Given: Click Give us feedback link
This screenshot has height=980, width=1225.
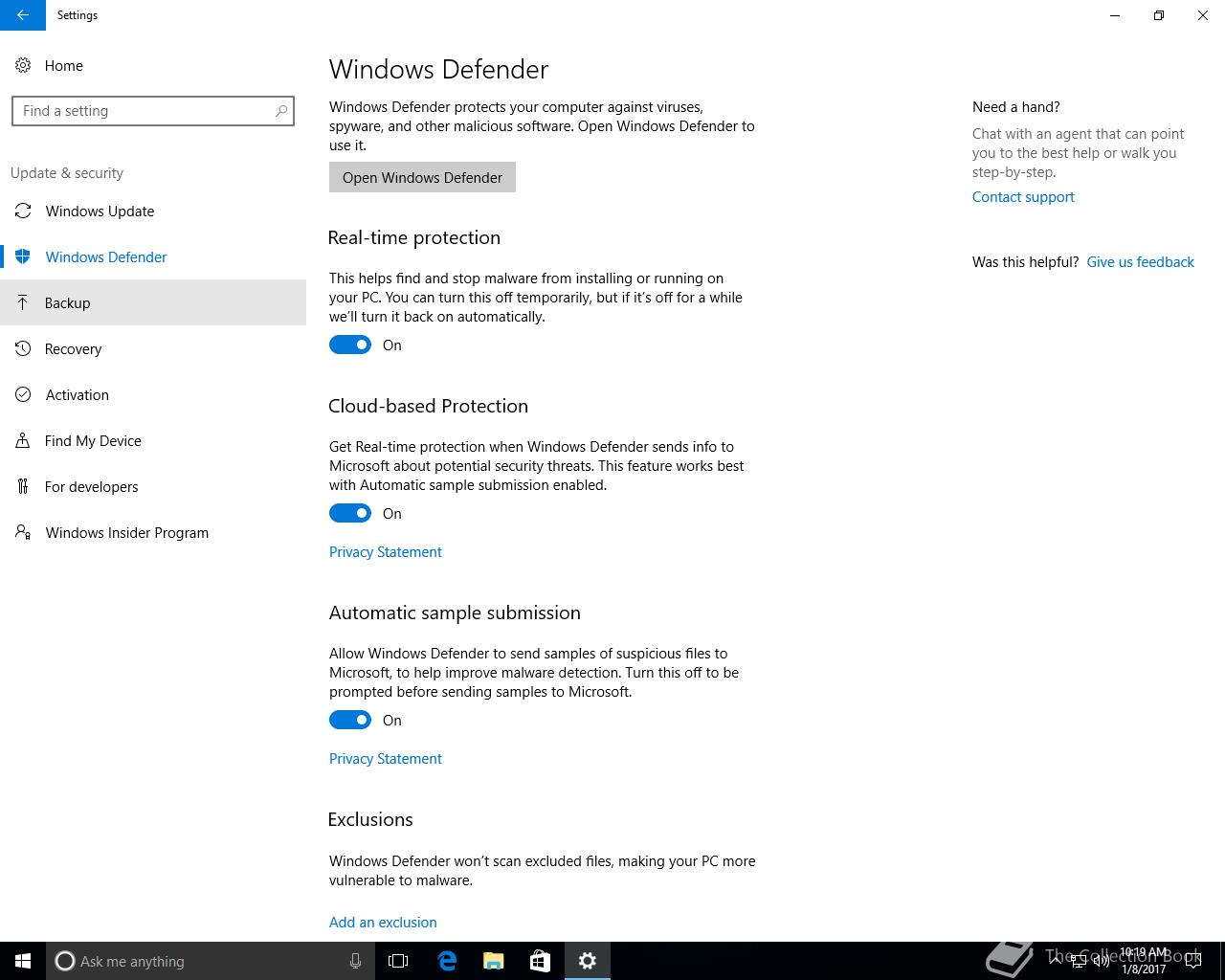Looking at the screenshot, I should point(1140,262).
